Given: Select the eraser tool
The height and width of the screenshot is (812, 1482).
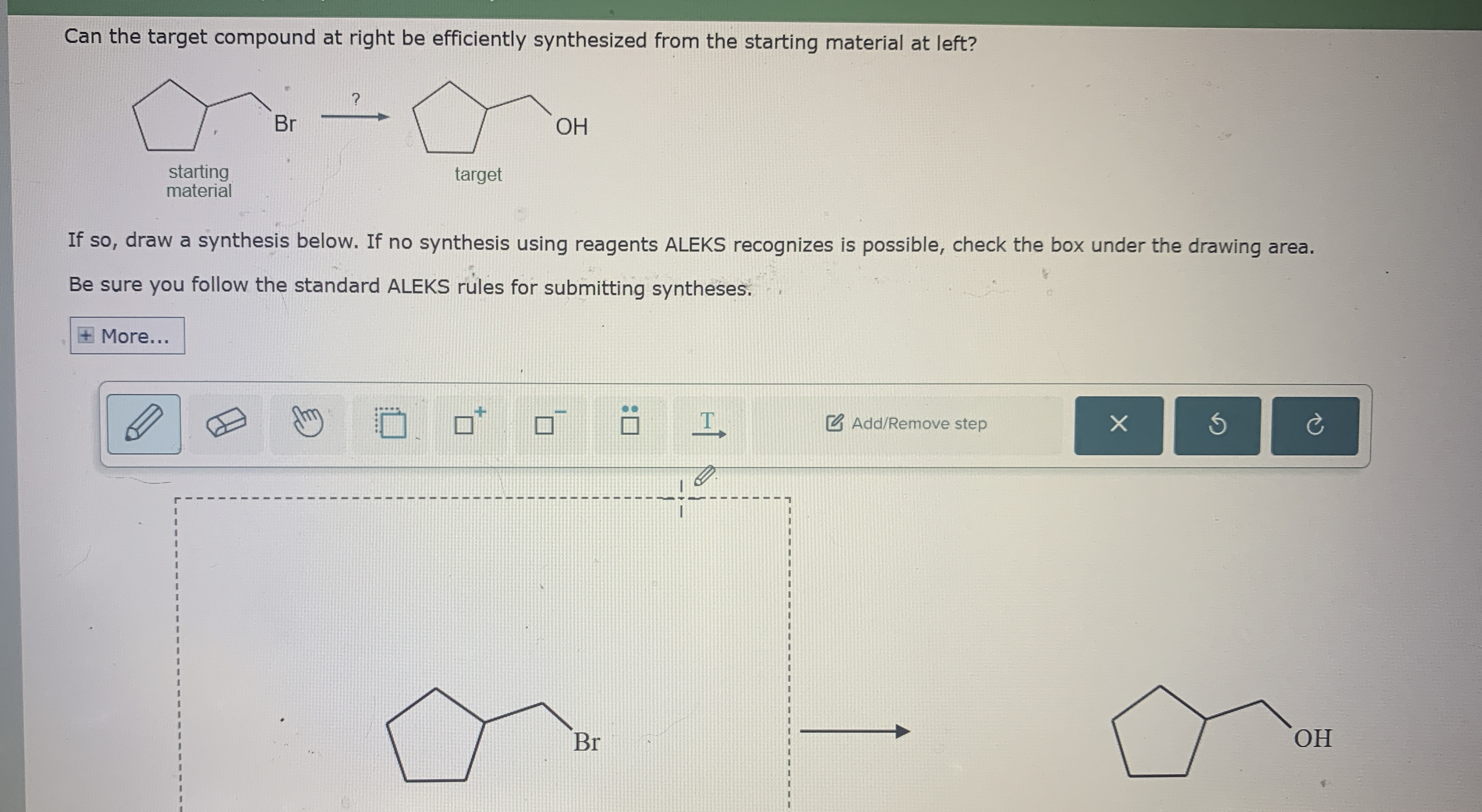Looking at the screenshot, I should pyautogui.click(x=226, y=425).
